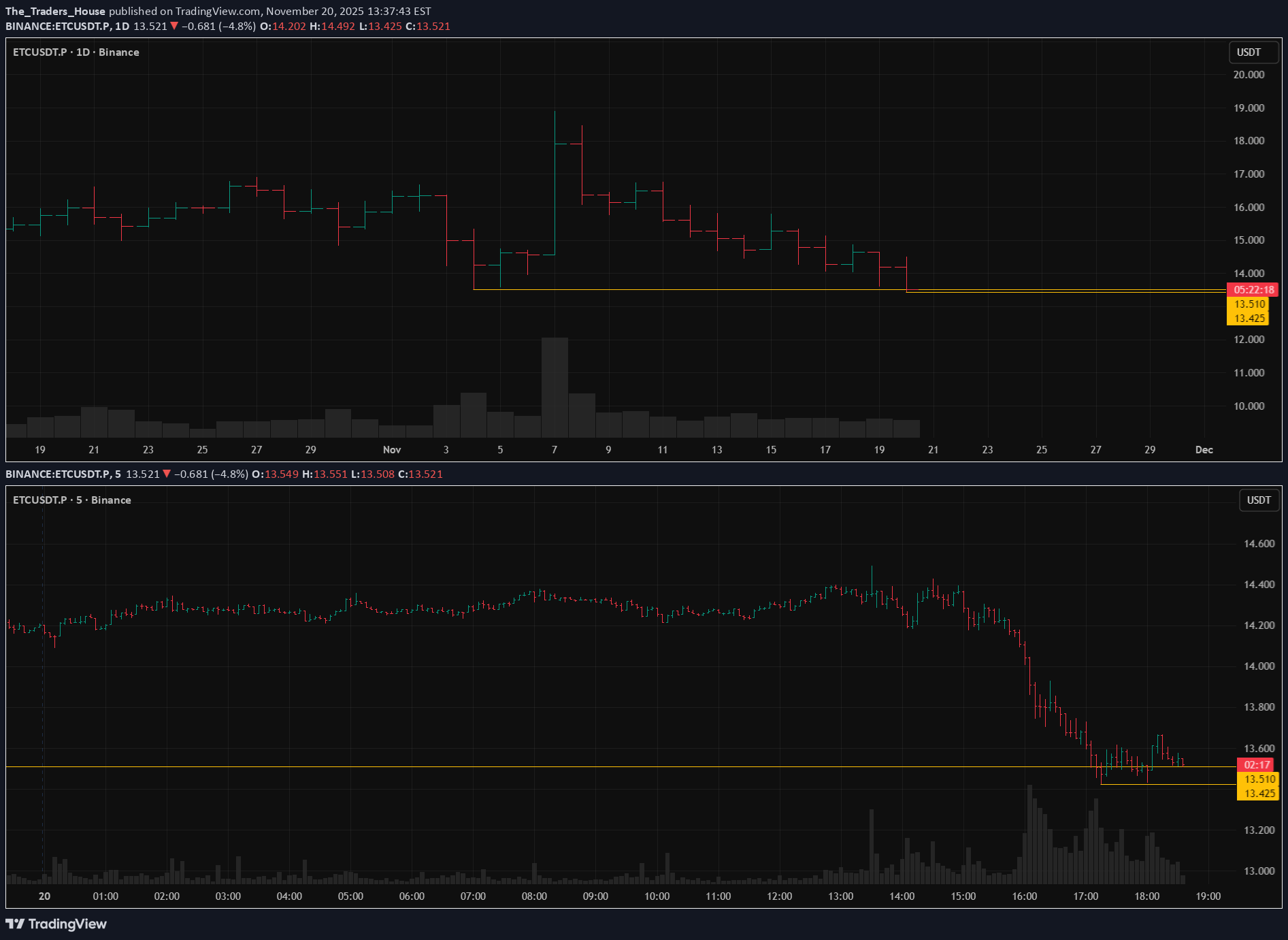Click the tallest volume bar on the daily chart
The image size is (1288, 940).
tap(555, 387)
